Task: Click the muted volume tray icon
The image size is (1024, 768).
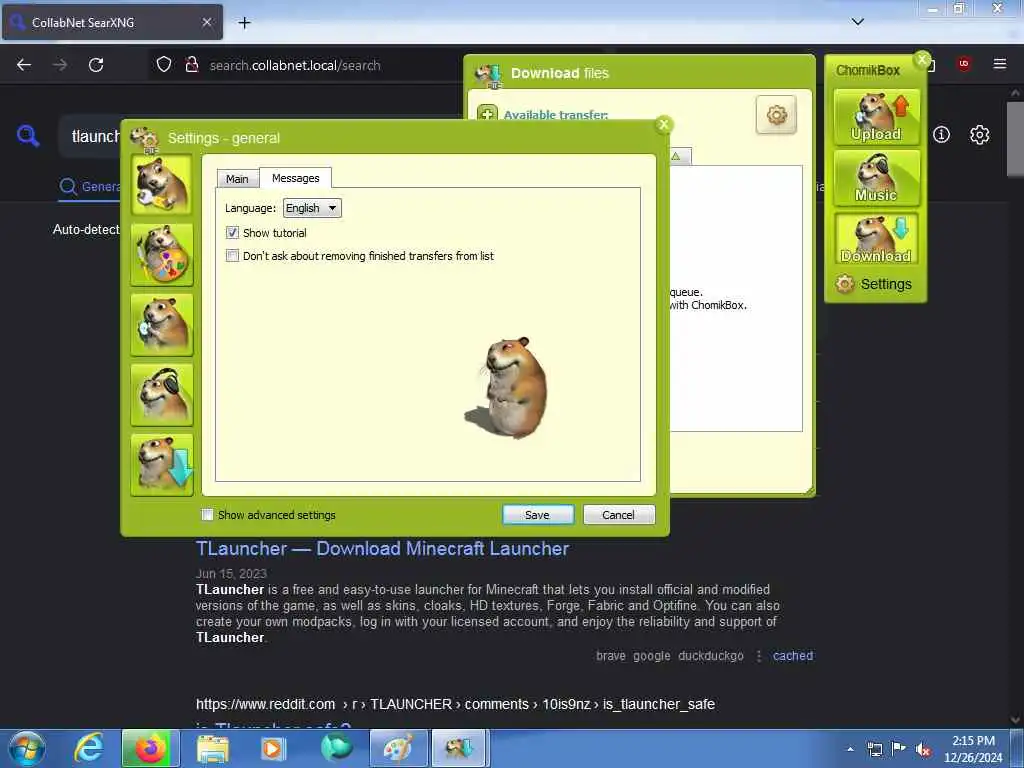Action: 923,749
